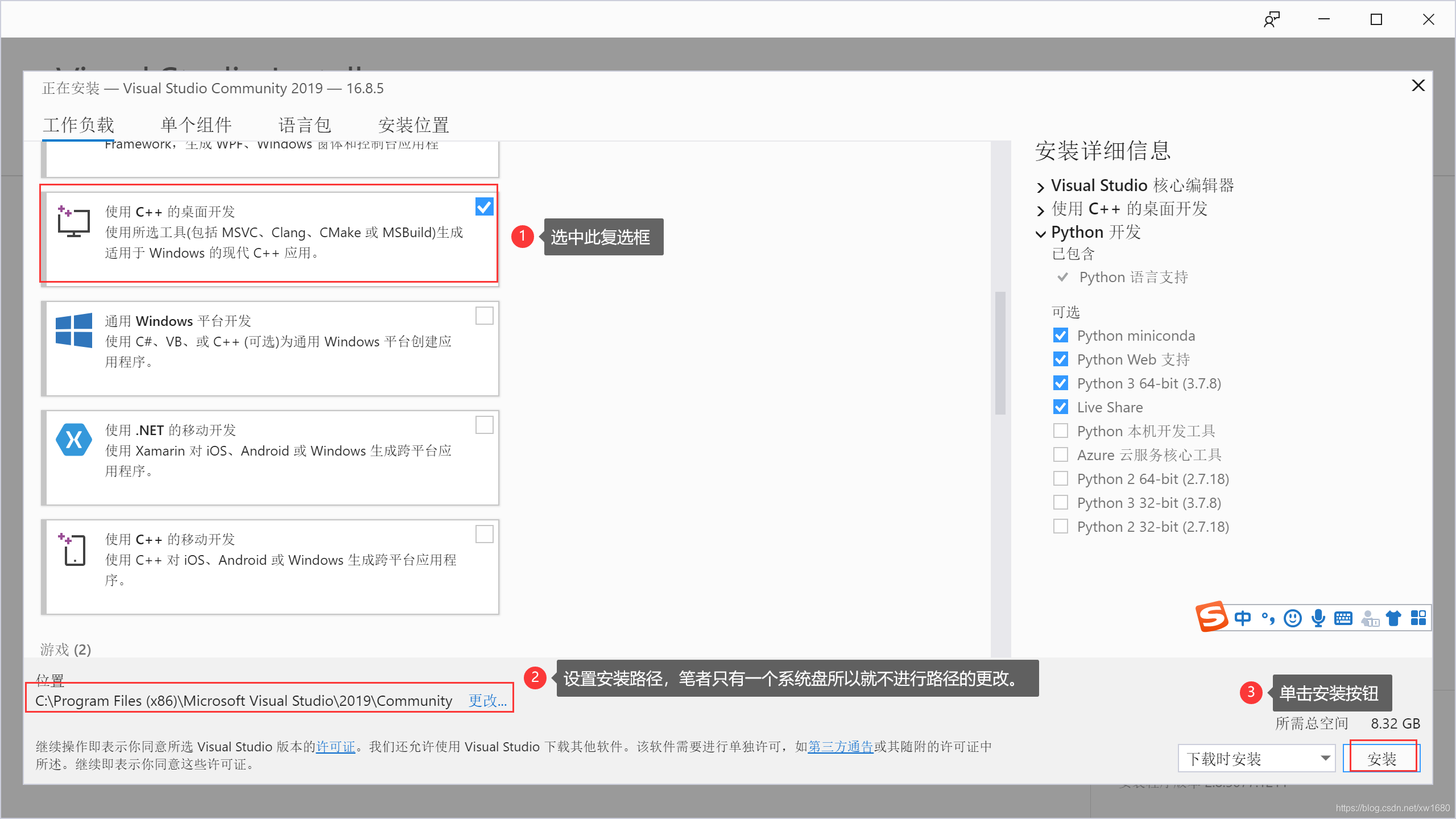The image size is (1456, 819).
Task: Check Python 2 32-bit (2.7.18) option
Action: click(x=1061, y=527)
